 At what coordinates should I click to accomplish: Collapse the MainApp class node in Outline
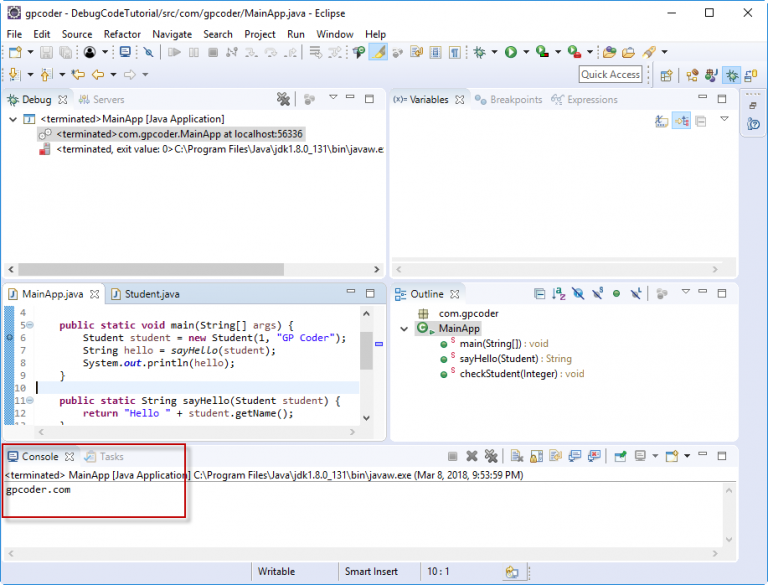point(405,329)
